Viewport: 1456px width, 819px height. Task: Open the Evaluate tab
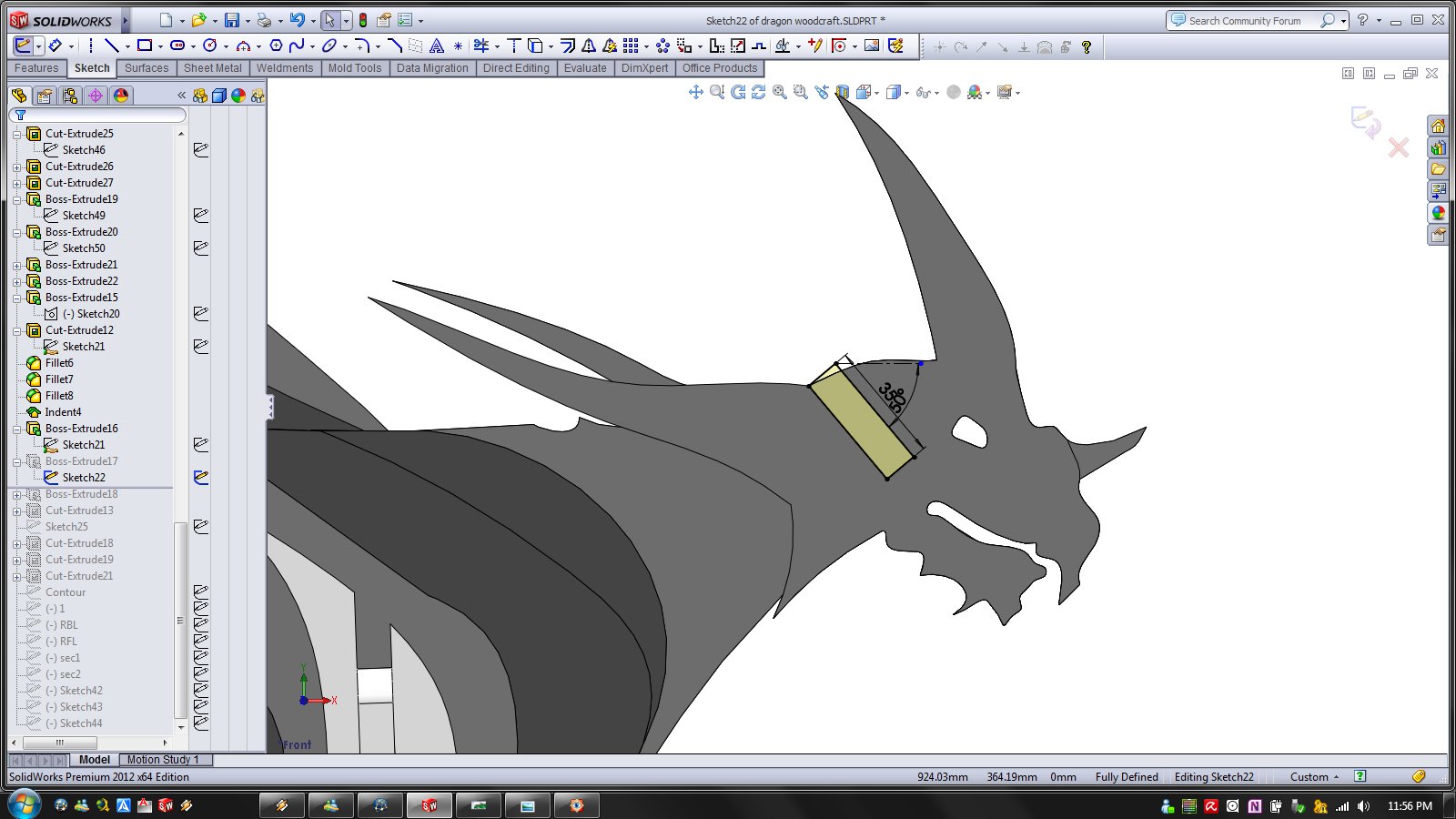click(584, 68)
